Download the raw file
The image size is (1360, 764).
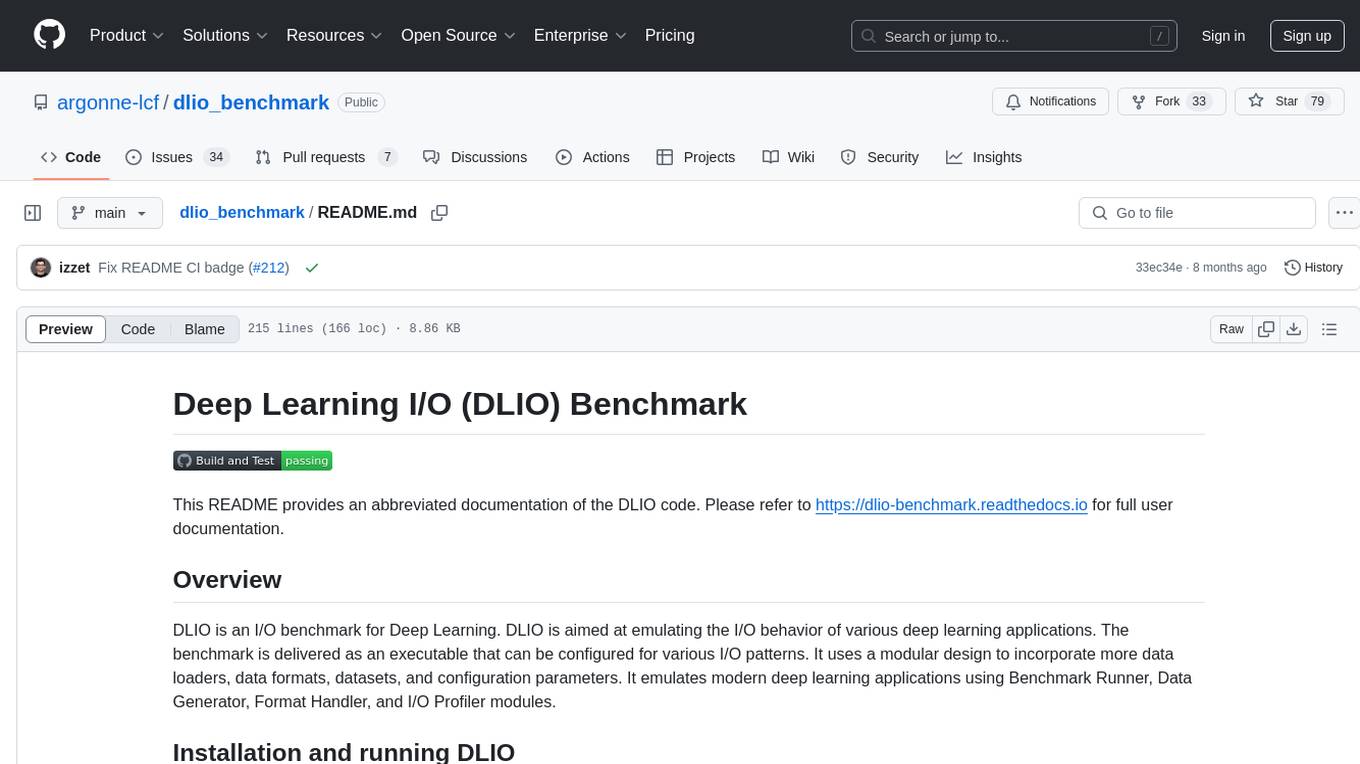pyautogui.click(x=1293, y=329)
